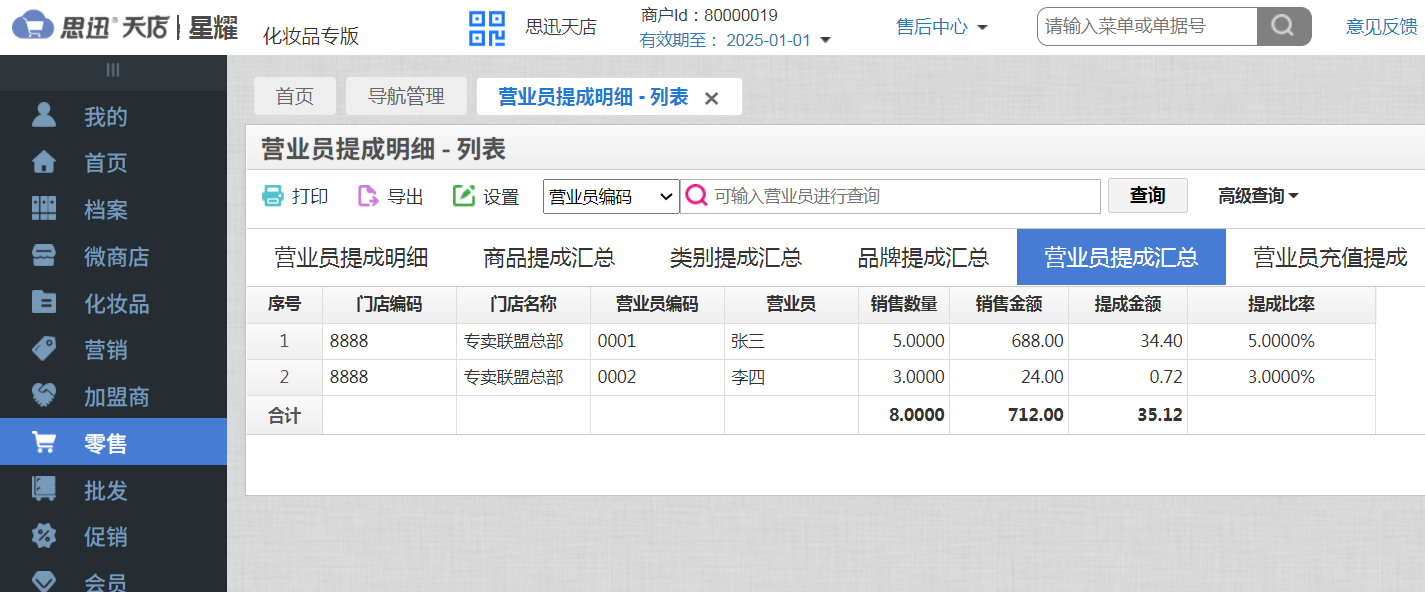Select the 档案 sidebar icon
1425x592 pixels.
coord(44,209)
